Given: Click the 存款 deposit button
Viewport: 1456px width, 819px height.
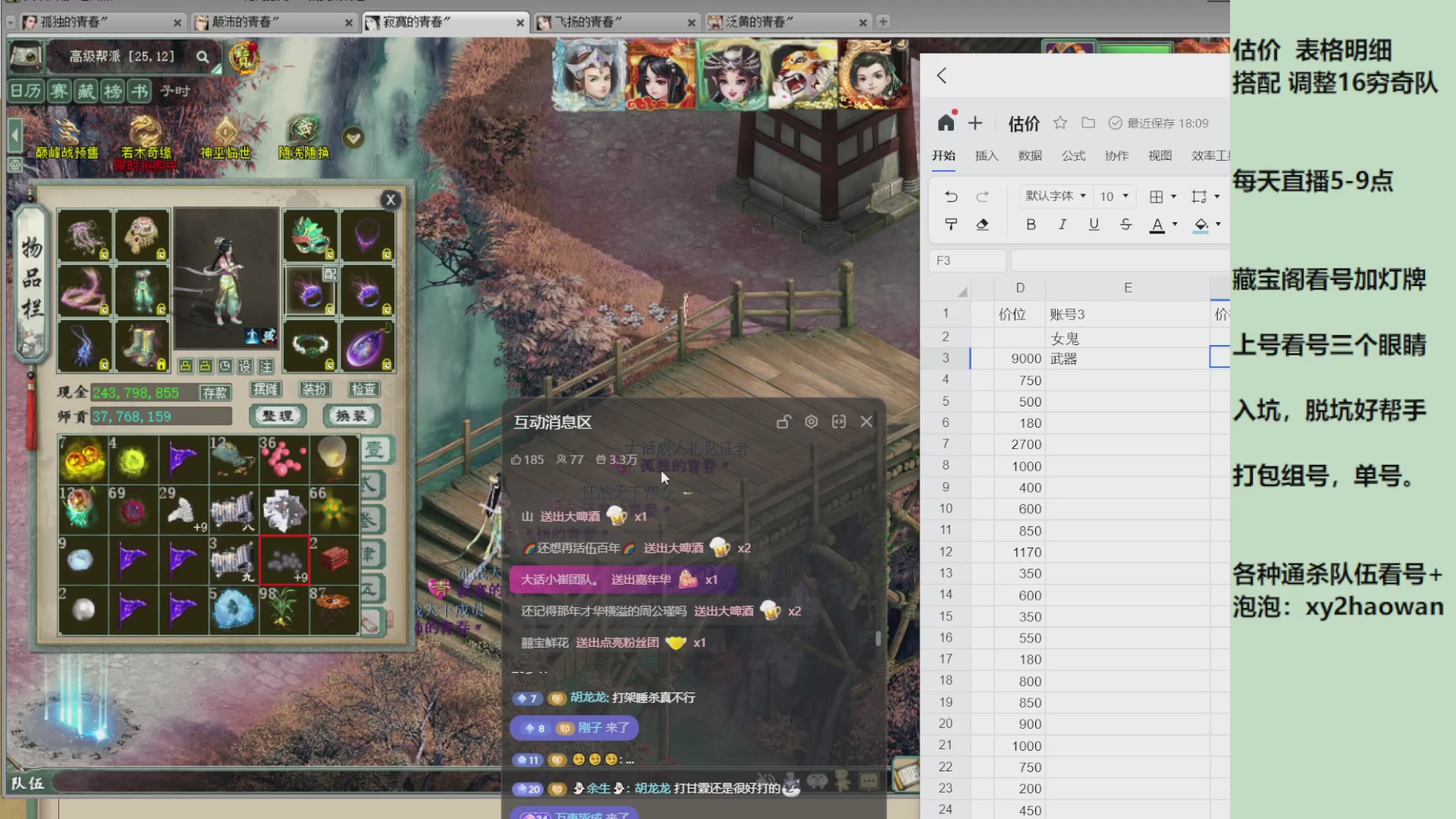Looking at the screenshot, I should pos(215,392).
